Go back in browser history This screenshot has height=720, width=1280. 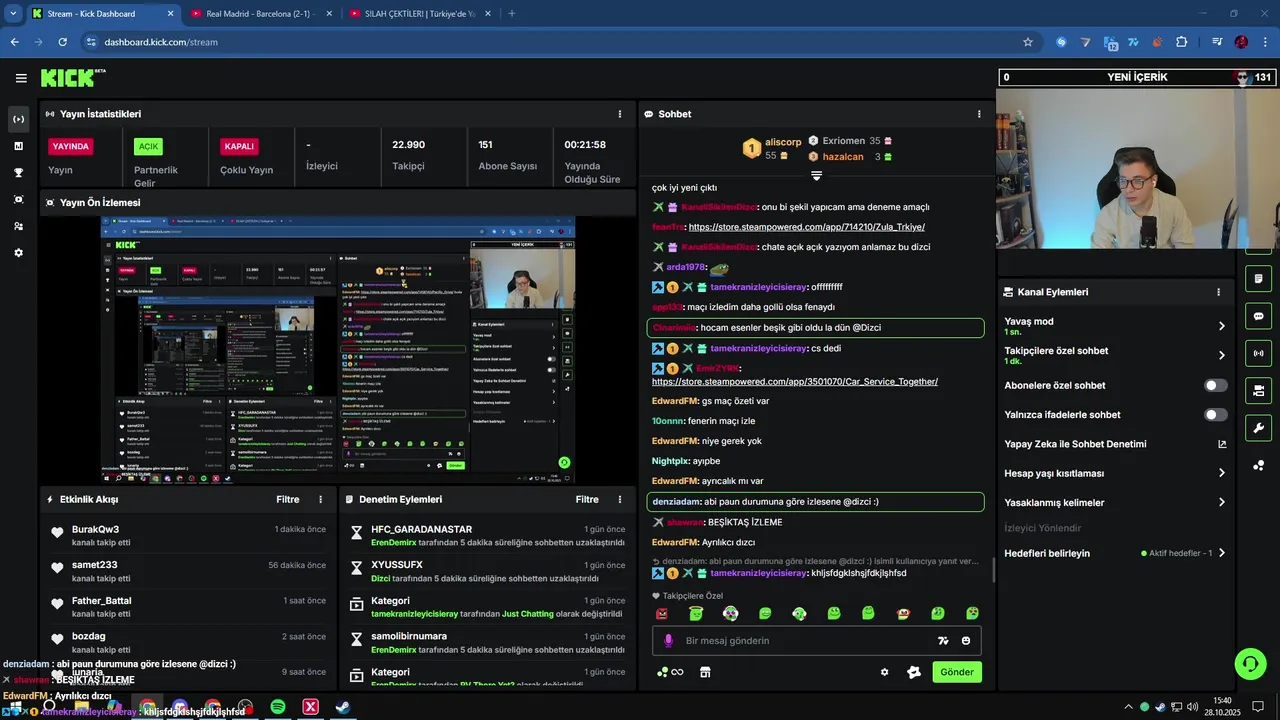14,42
